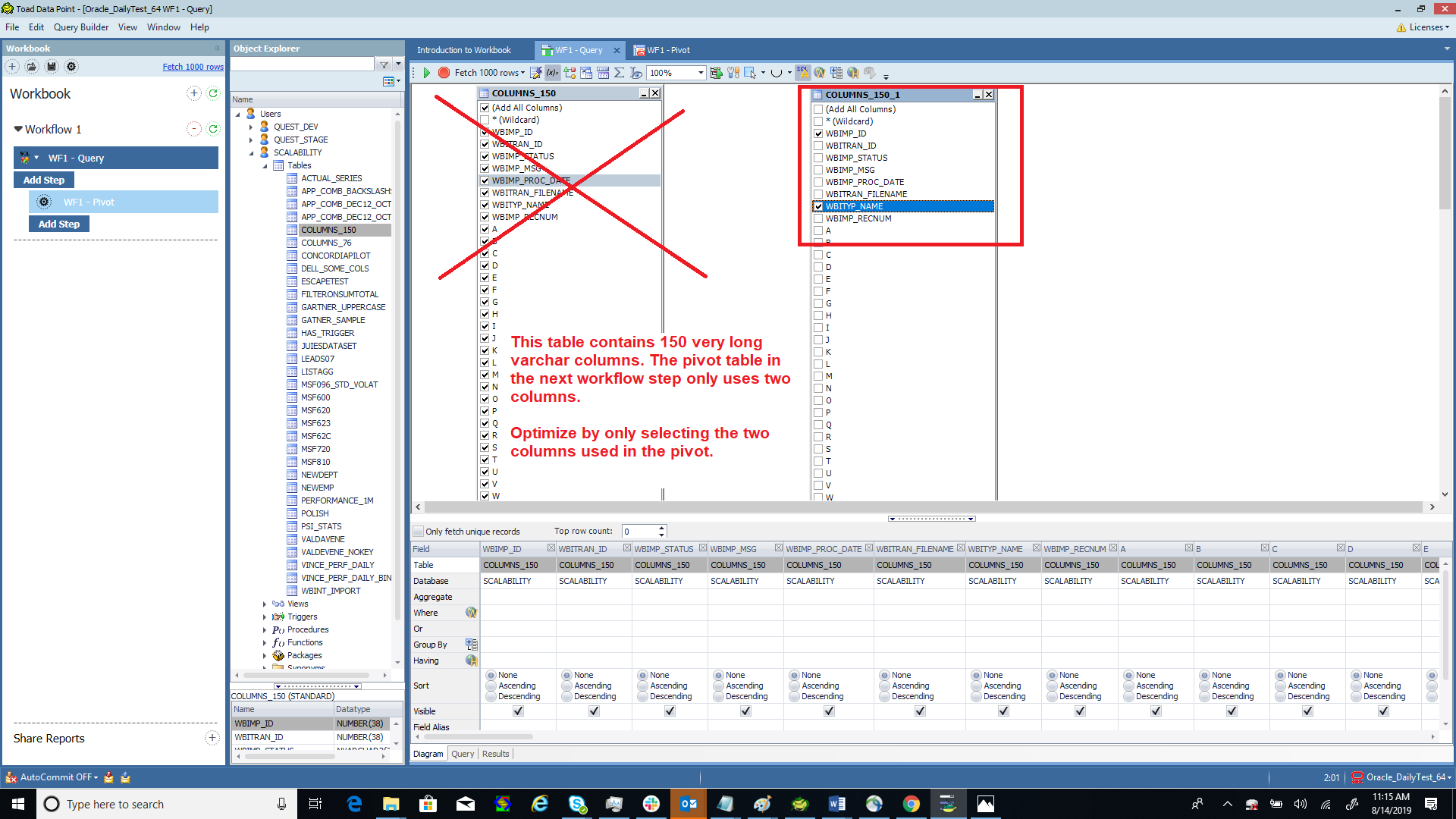Switch to the Query bottom tab
Viewport: 1456px width, 819px height.
point(463,754)
